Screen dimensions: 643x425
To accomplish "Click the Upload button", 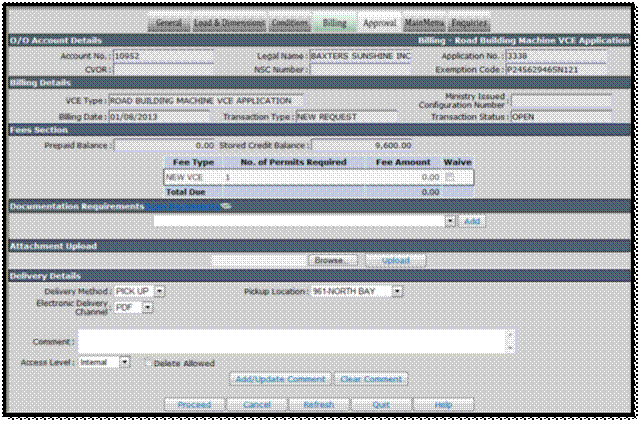I will (396, 260).
